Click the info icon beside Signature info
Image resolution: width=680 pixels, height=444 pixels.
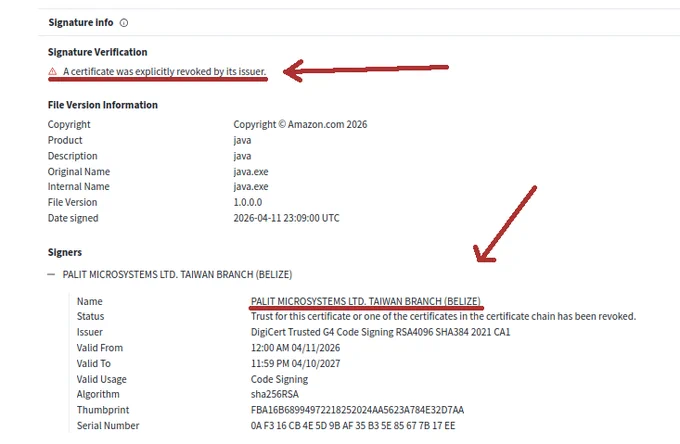click(124, 23)
